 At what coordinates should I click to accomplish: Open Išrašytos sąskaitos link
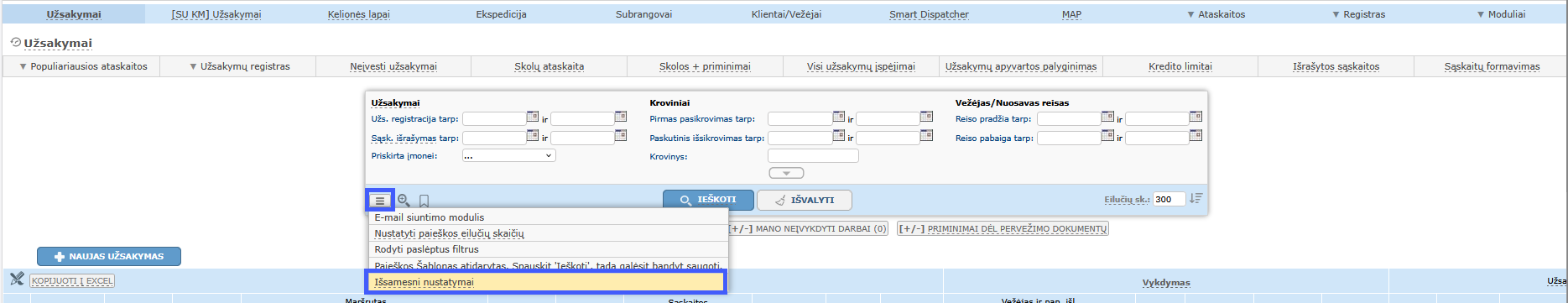[1336, 66]
